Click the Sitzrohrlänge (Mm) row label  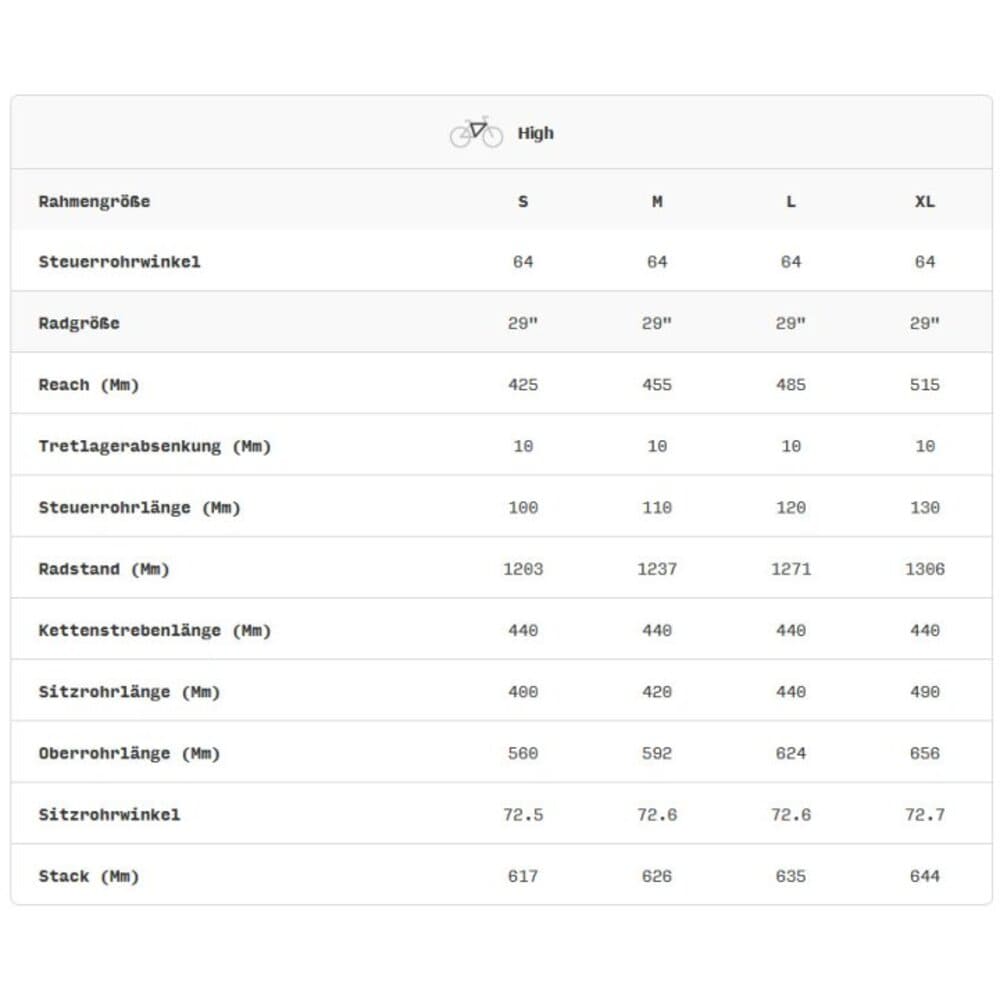[129, 692]
